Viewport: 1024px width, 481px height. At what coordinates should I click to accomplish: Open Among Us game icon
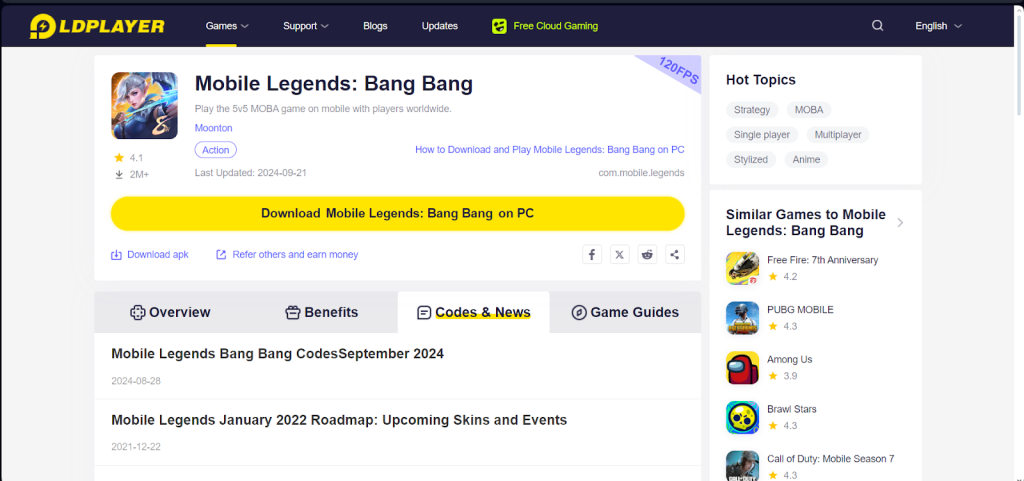pos(743,367)
